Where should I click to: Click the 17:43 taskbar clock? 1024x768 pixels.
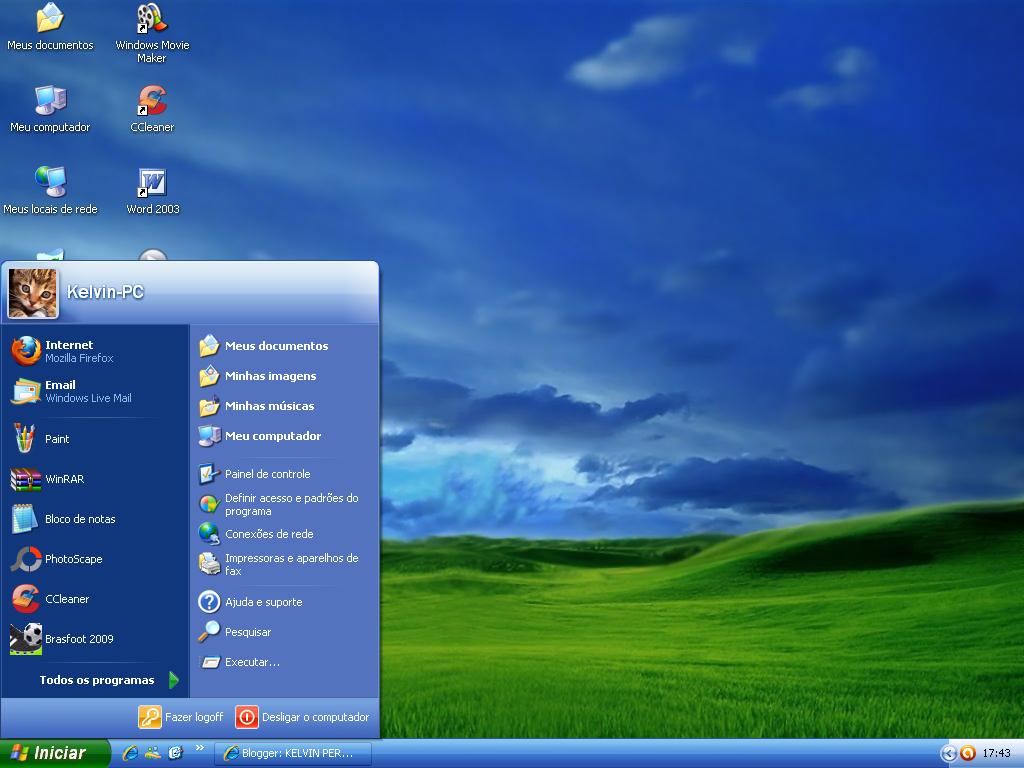tap(996, 754)
